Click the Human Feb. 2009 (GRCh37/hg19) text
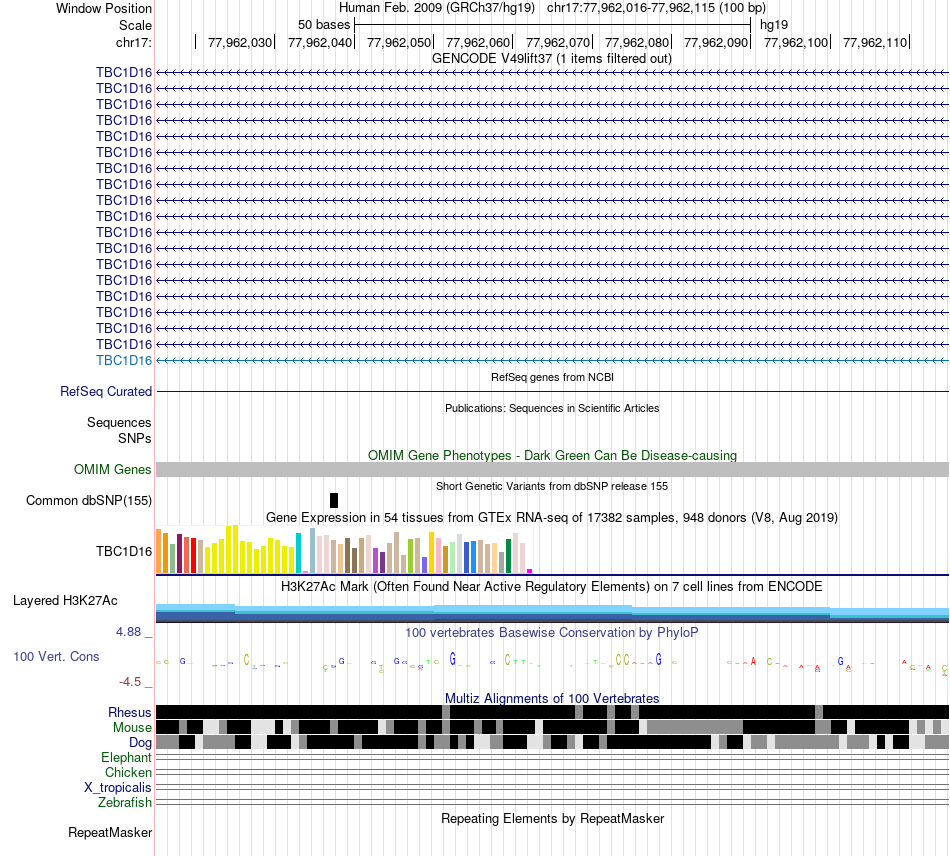Screen dimensions: 950x856 [x=437, y=8]
